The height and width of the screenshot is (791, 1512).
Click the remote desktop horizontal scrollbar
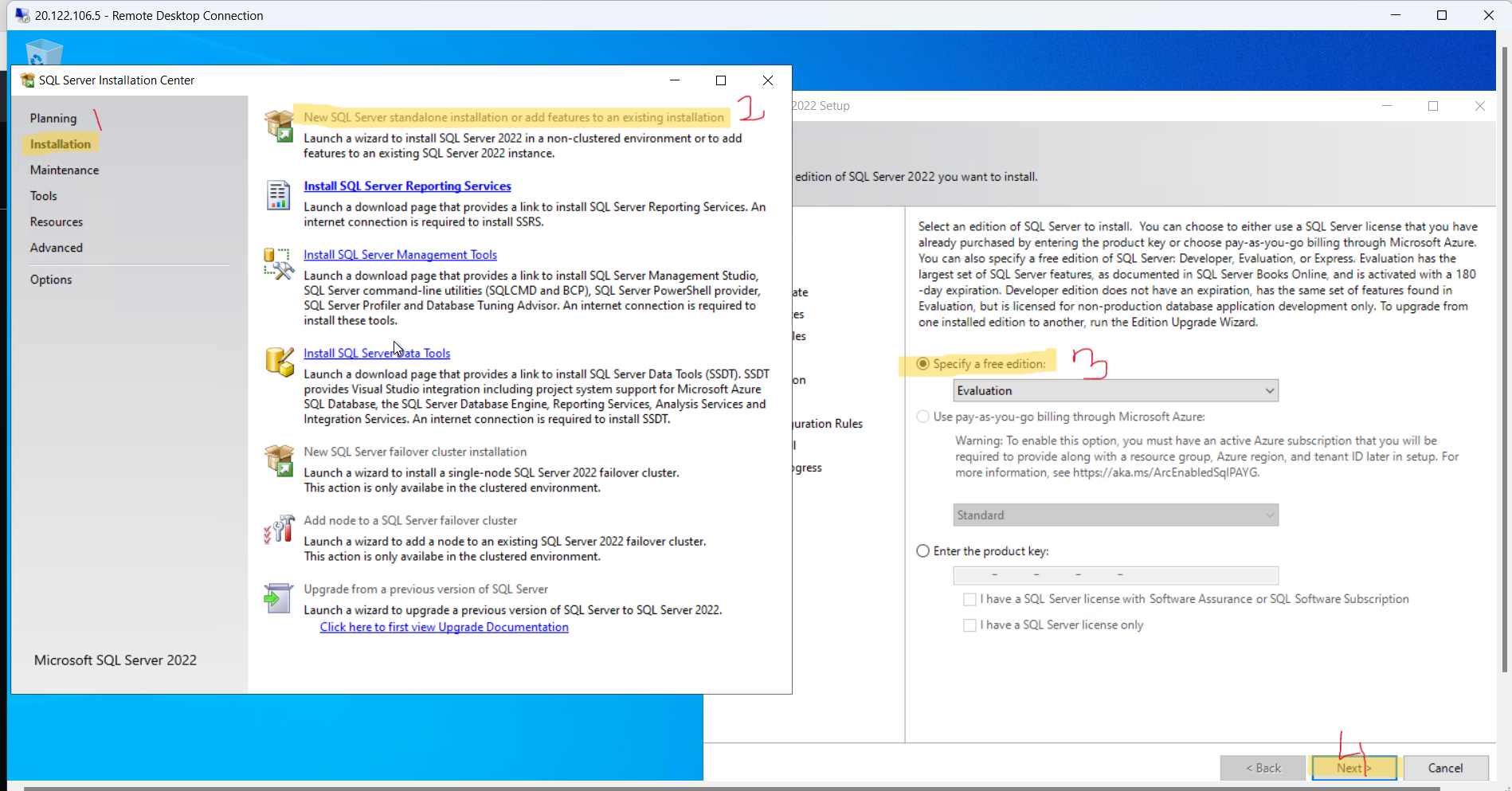click(731, 788)
